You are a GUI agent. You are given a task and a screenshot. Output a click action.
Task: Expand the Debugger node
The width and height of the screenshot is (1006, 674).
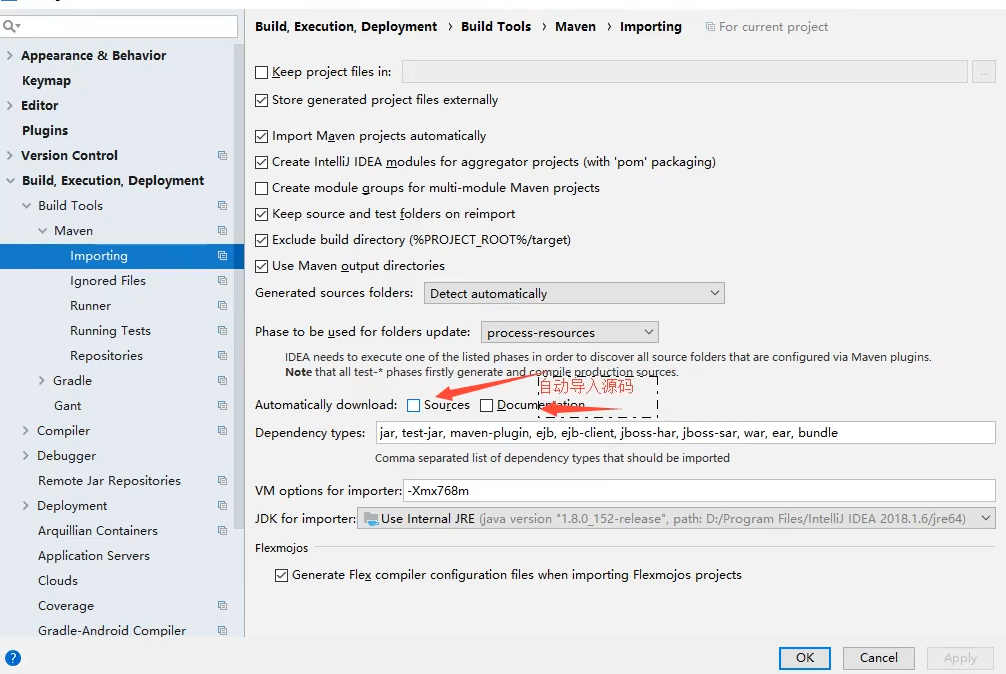click(26, 455)
